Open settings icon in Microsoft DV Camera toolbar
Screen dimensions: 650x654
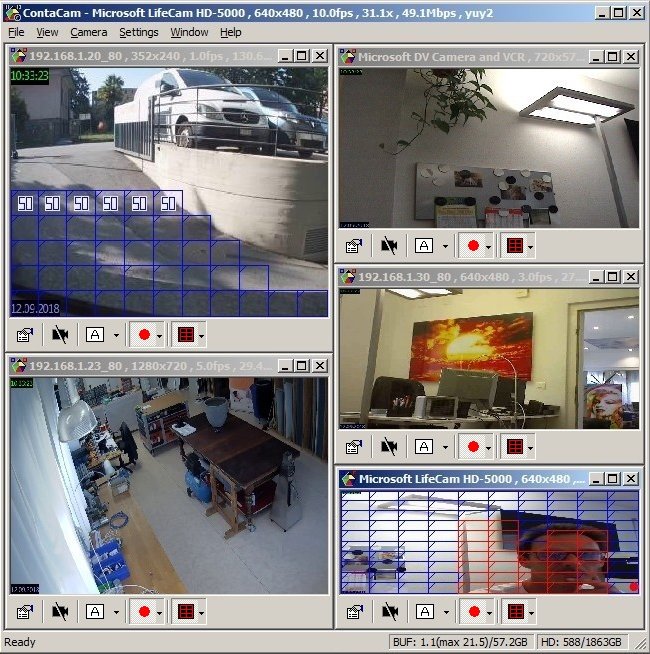point(354,246)
